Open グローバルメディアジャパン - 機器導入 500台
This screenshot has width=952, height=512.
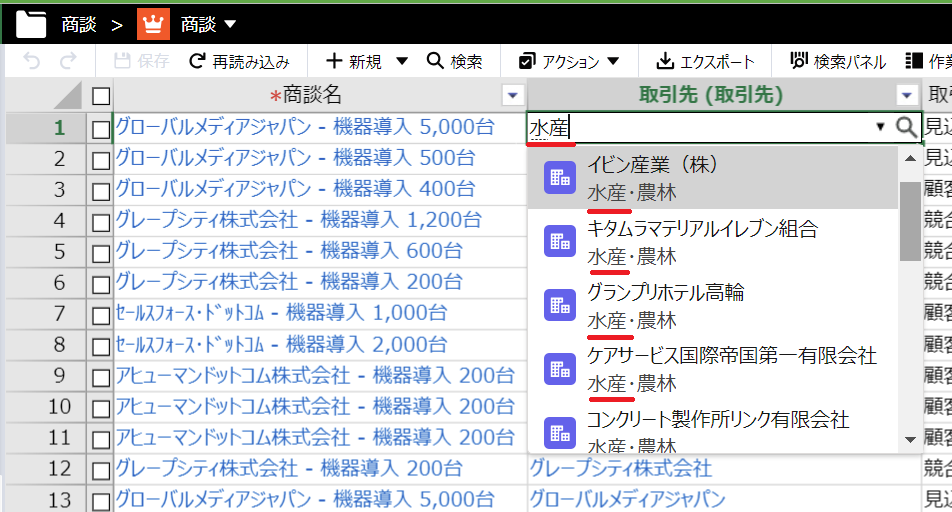pos(295,158)
